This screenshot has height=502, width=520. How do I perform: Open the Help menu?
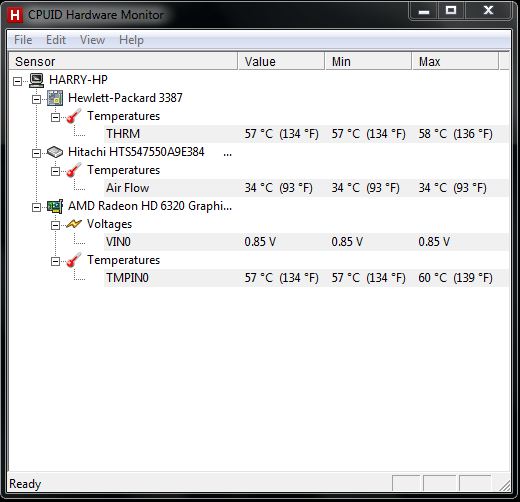pyautogui.click(x=131, y=40)
